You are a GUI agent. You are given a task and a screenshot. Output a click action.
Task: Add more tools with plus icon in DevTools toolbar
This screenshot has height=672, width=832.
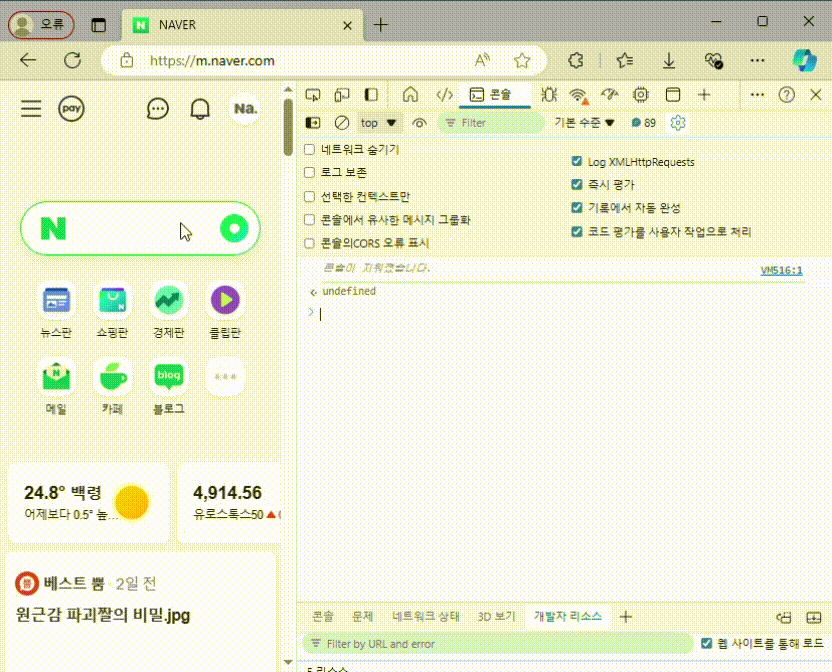(704, 95)
